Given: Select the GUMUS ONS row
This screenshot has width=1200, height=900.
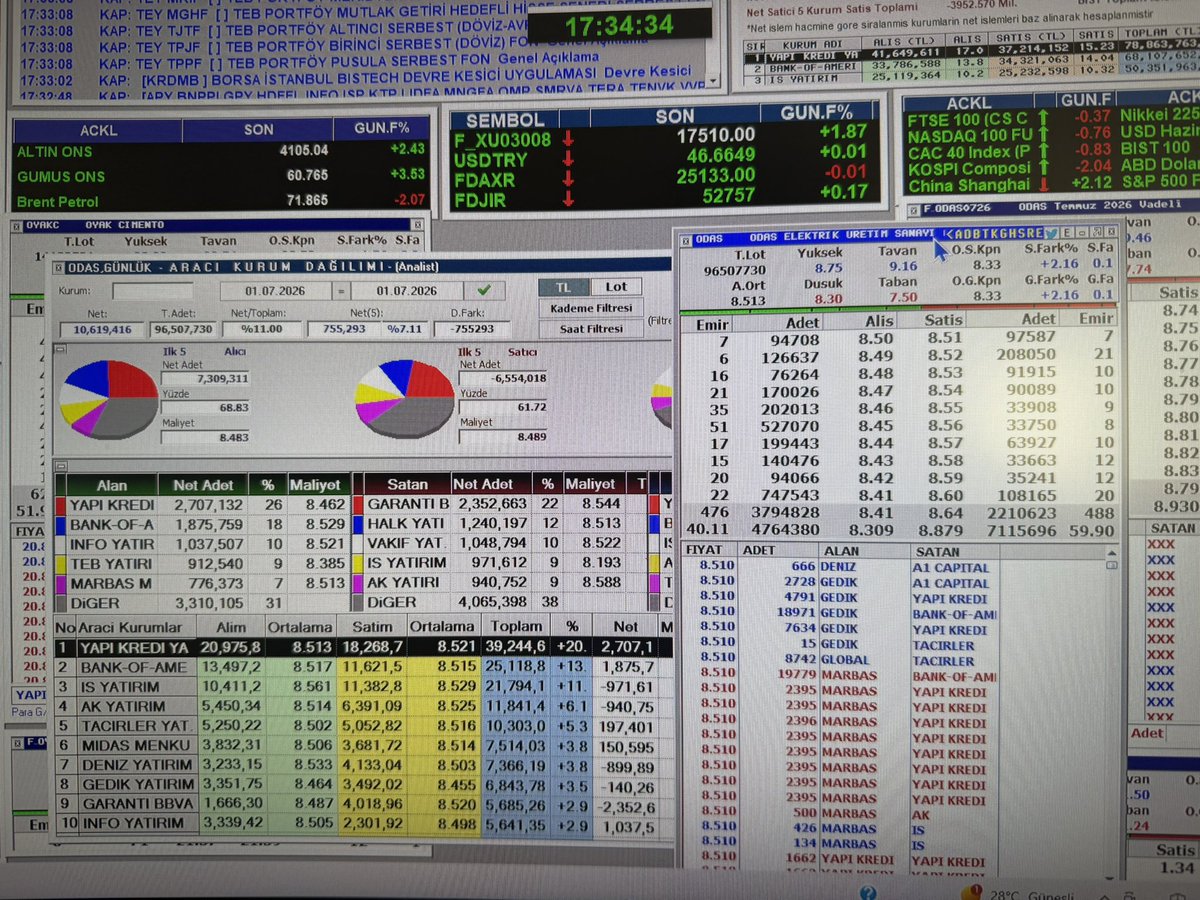Looking at the screenshot, I should [x=220, y=176].
